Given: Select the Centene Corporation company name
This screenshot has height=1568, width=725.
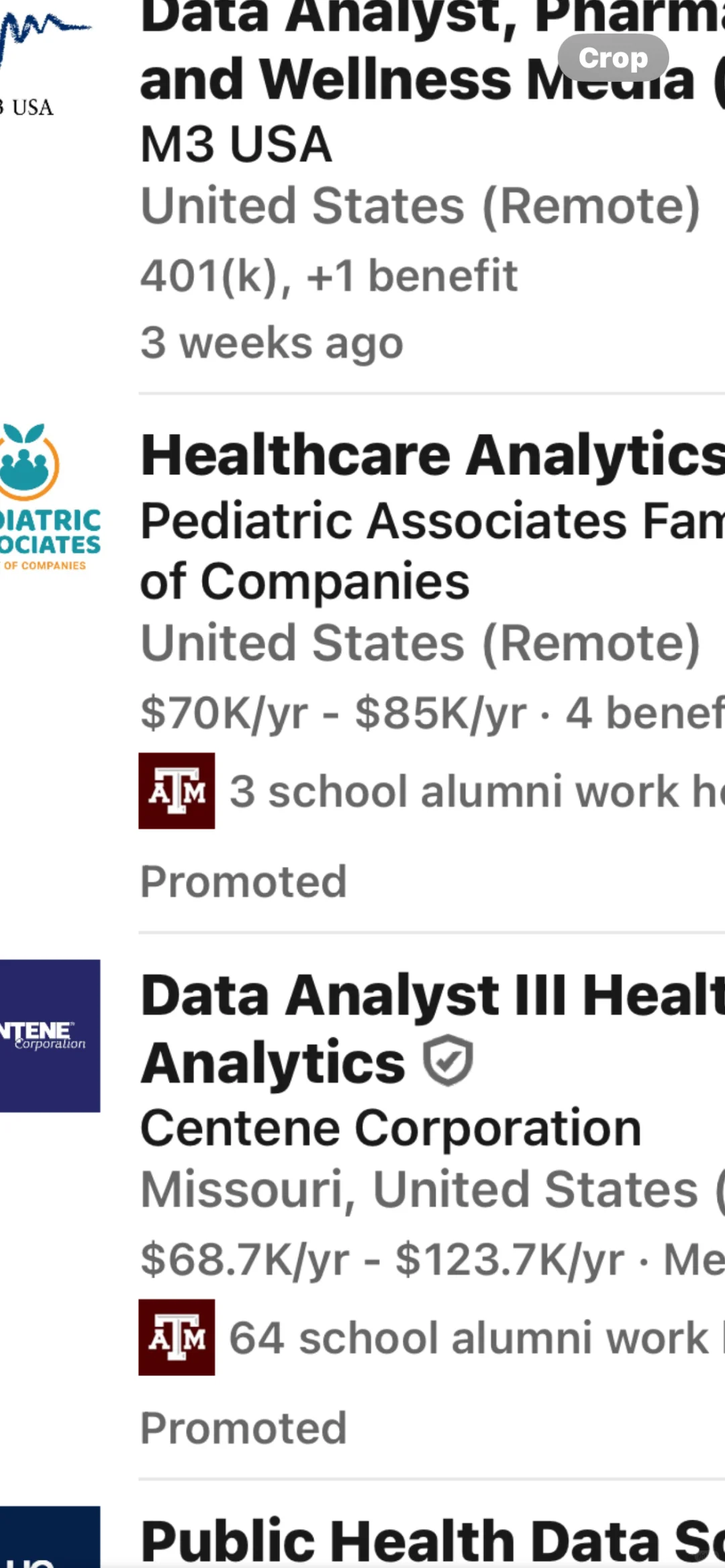Looking at the screenshot, I should pos(391,1128).
